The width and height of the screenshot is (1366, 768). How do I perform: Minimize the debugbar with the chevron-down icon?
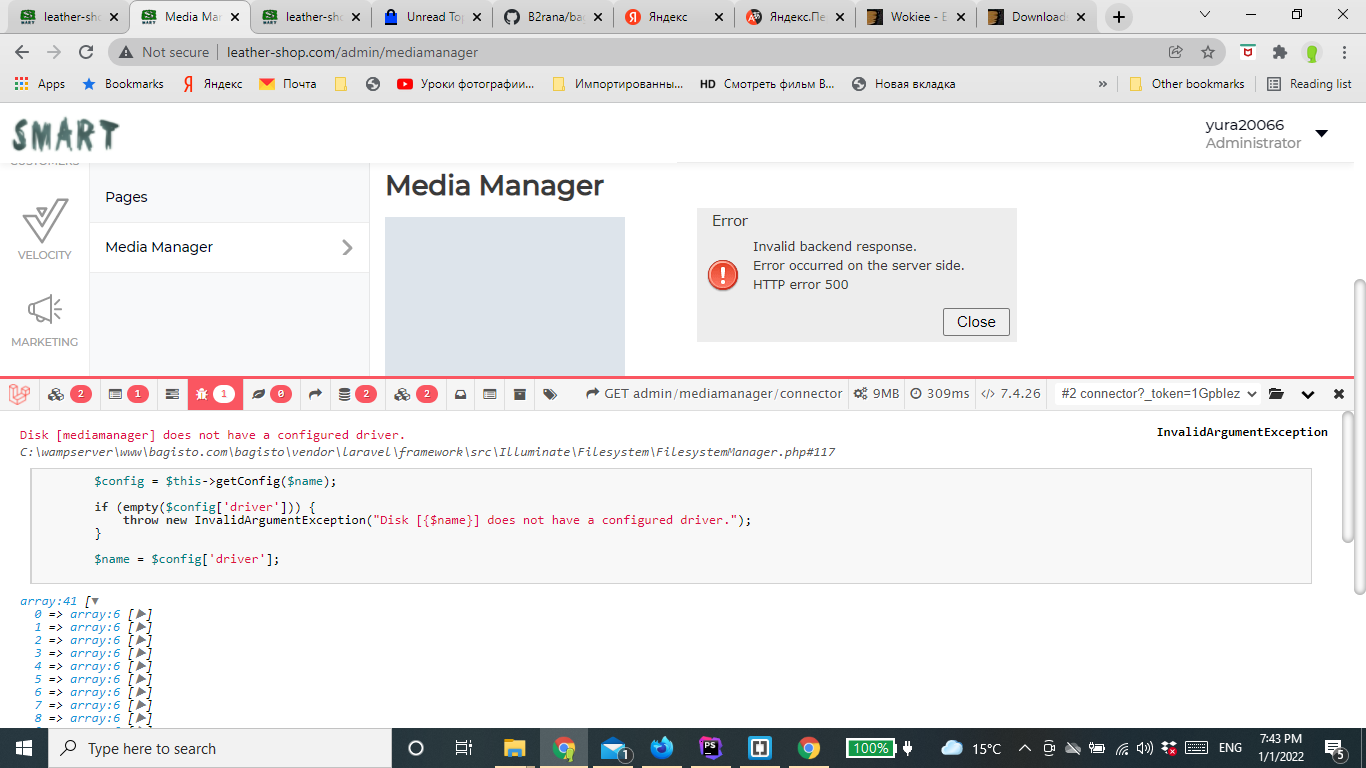point(1307,394)
